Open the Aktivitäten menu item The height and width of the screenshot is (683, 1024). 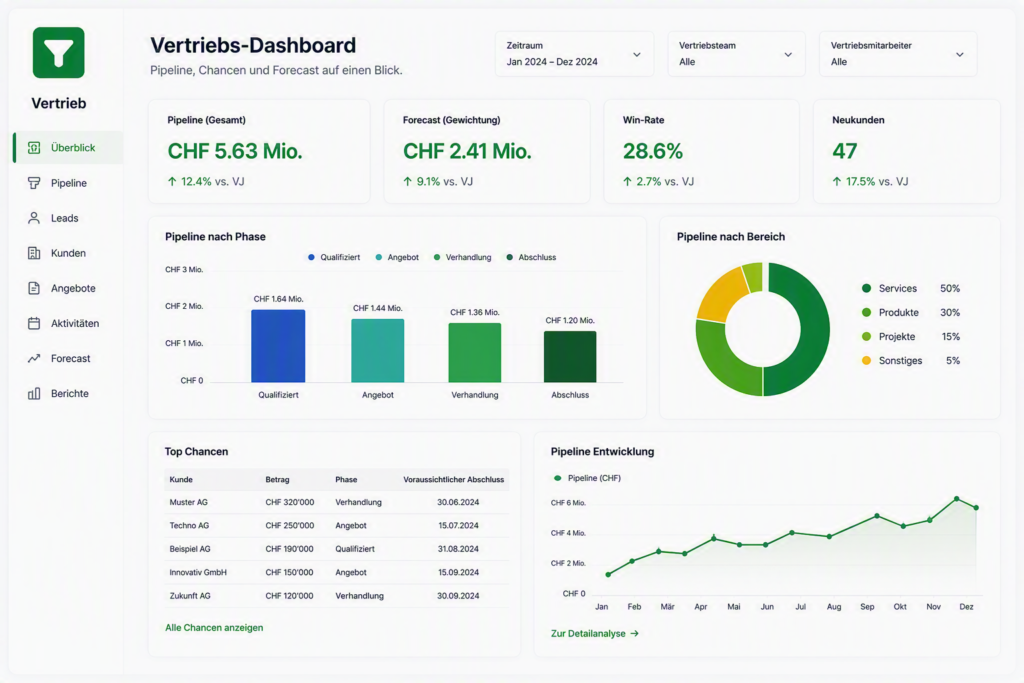(x=68, y=323)
